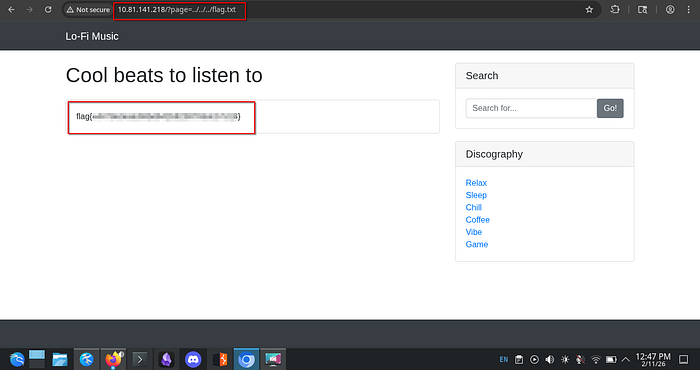
Task: Focus the Search for... input field
Action: 531,108
